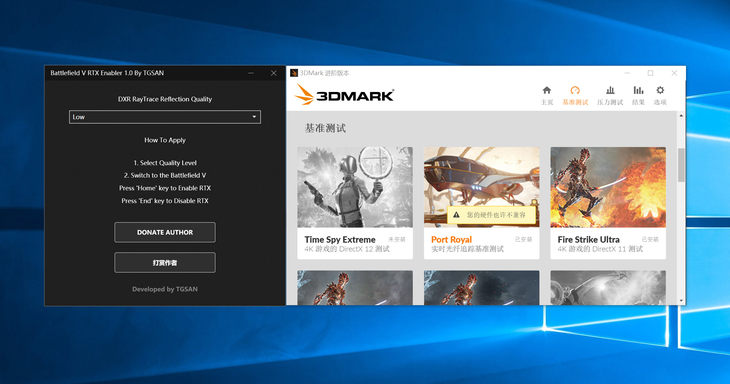The height and width of the screenshot is (384, 730).
Task: Open the Results (结果) bar chart icon
Action: coord(638,90)
